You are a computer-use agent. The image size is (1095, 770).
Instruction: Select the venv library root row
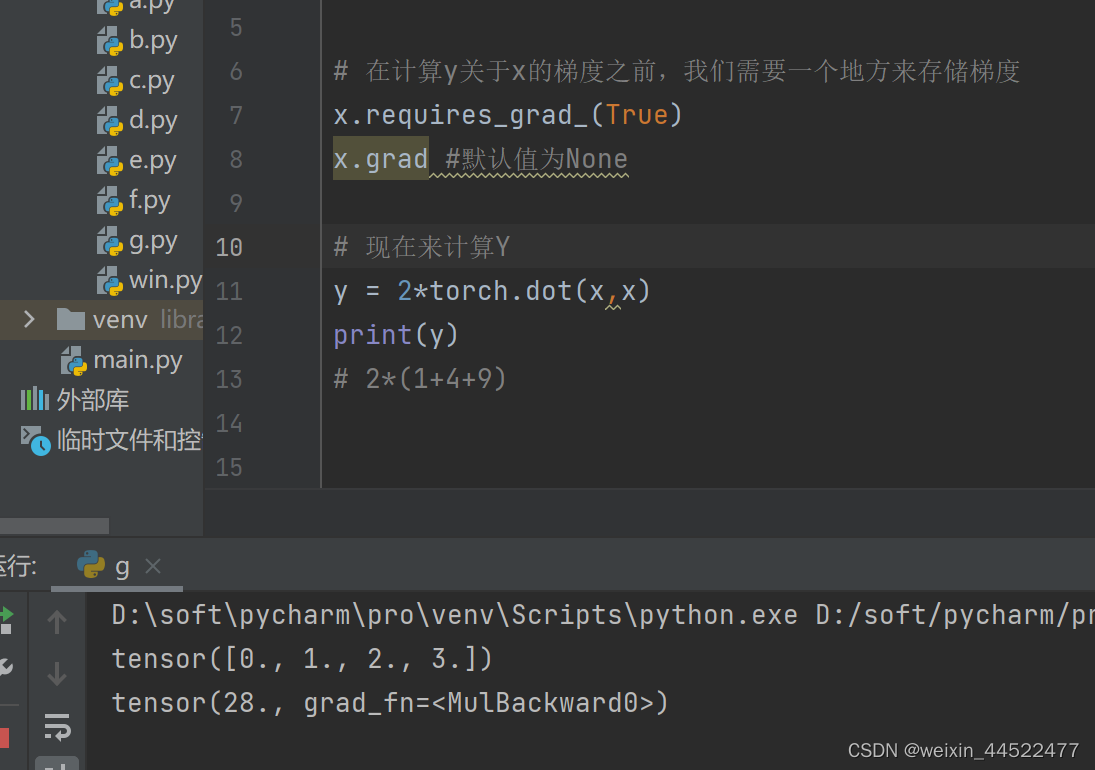(101, 320)
